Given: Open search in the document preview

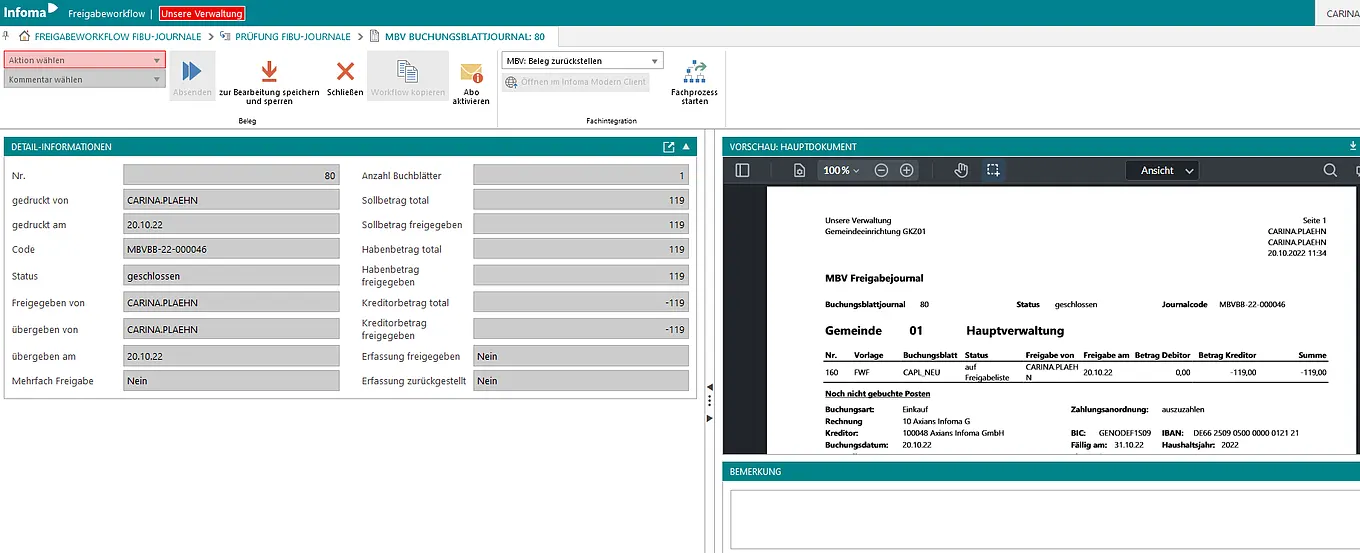Looking at the screenshot, I should click(1330, 171).
